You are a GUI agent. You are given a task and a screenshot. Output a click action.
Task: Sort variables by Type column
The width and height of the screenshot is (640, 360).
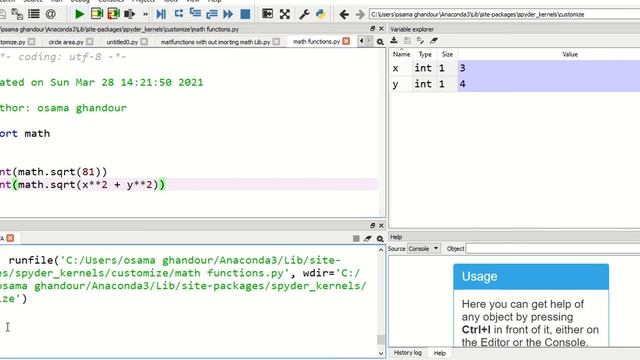pos(425,54)
